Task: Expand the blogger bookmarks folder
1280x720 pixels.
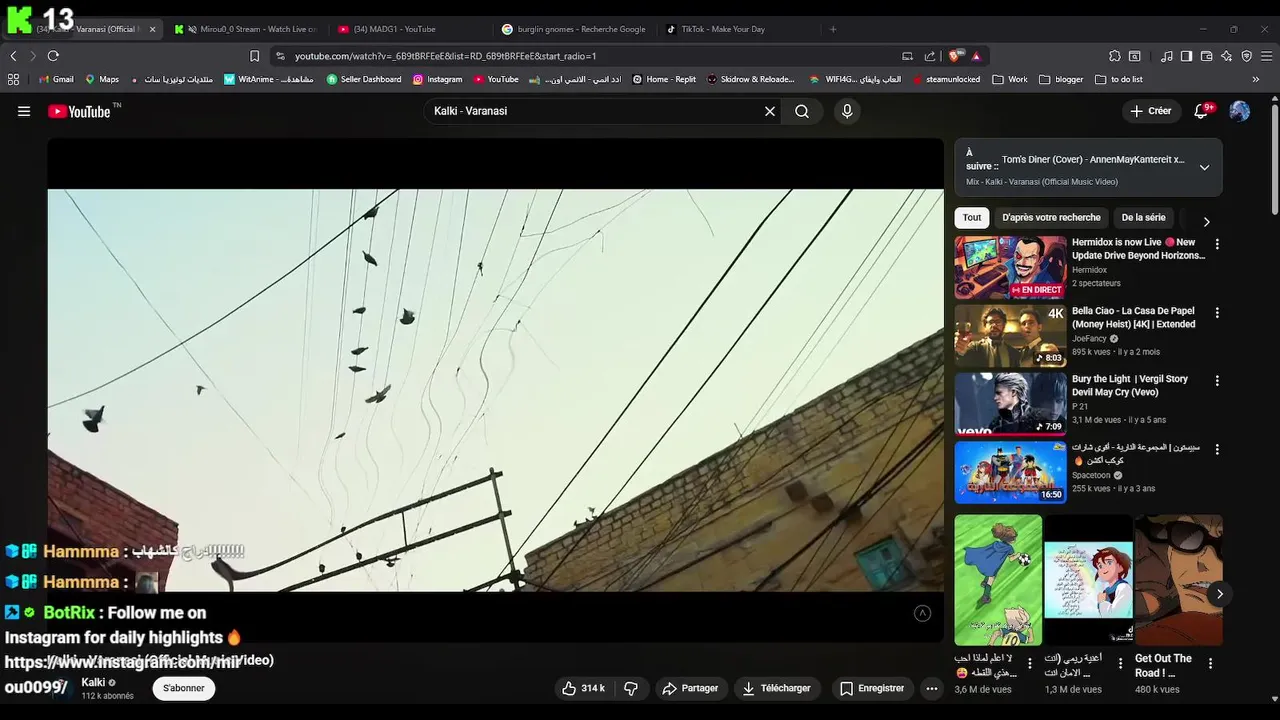Action: [x=1061, y=79]
